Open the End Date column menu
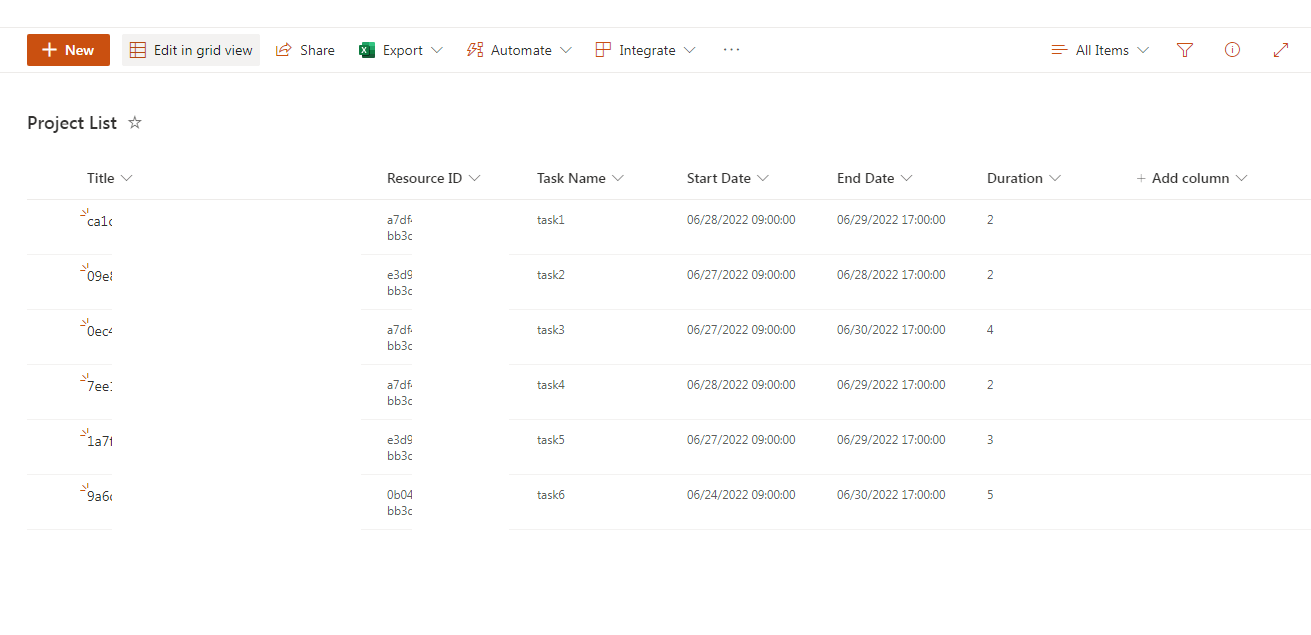The image size is (1311, 635). tap(875, 178)
